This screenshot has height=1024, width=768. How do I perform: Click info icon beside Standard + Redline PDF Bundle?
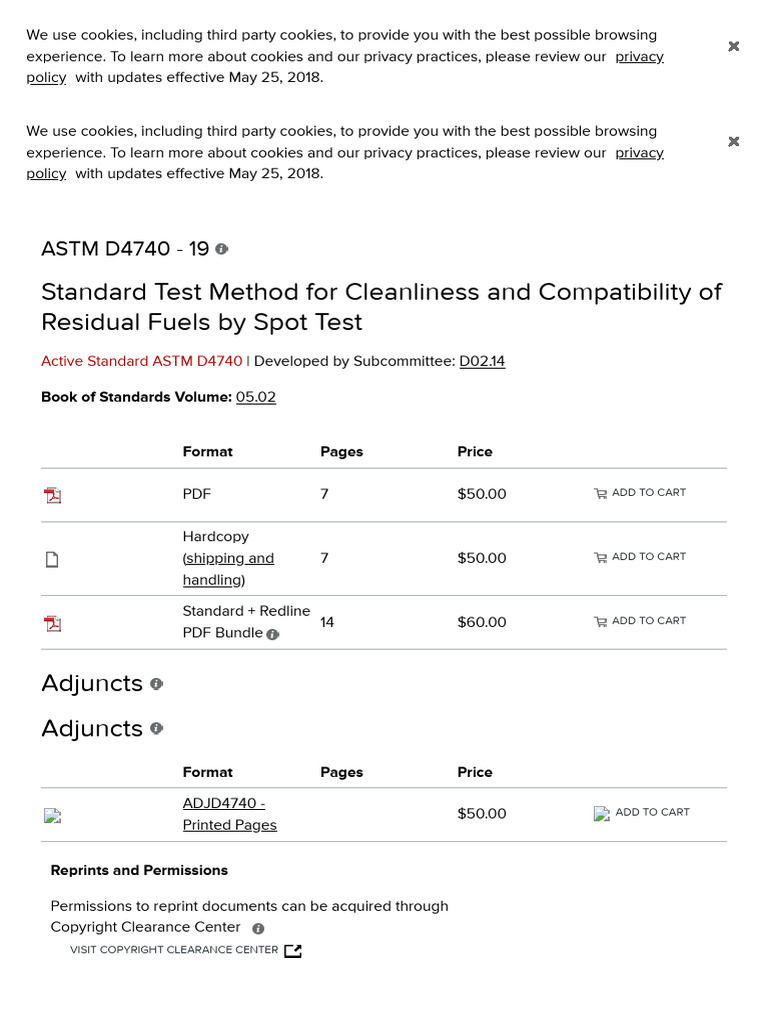[273, 634]
